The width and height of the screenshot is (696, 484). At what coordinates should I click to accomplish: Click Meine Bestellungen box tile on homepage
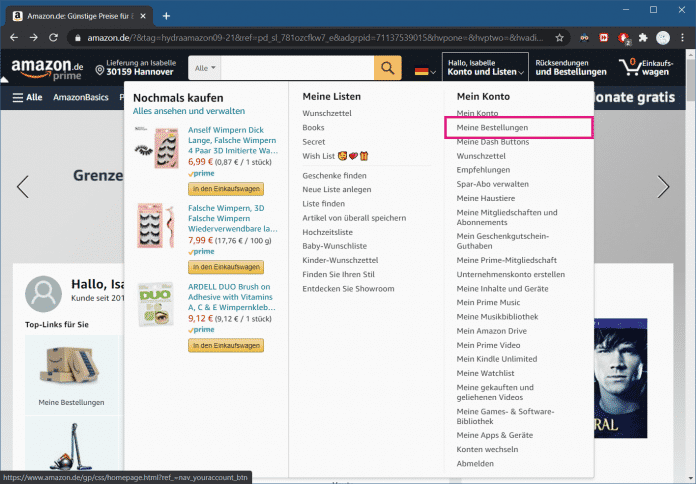click(71, 374)
